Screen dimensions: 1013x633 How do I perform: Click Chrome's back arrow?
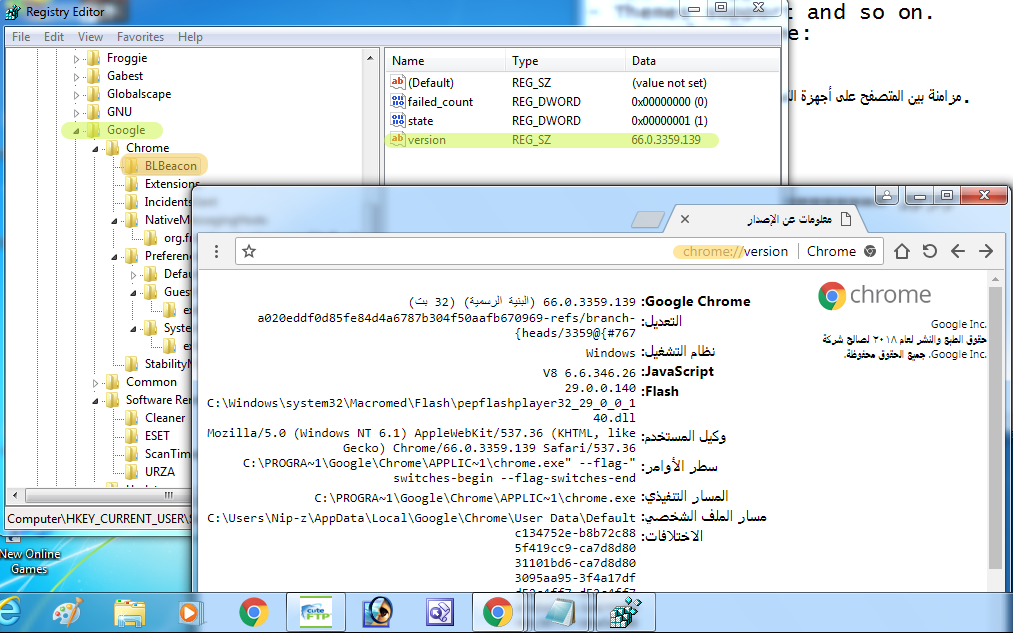pos(957,251)
